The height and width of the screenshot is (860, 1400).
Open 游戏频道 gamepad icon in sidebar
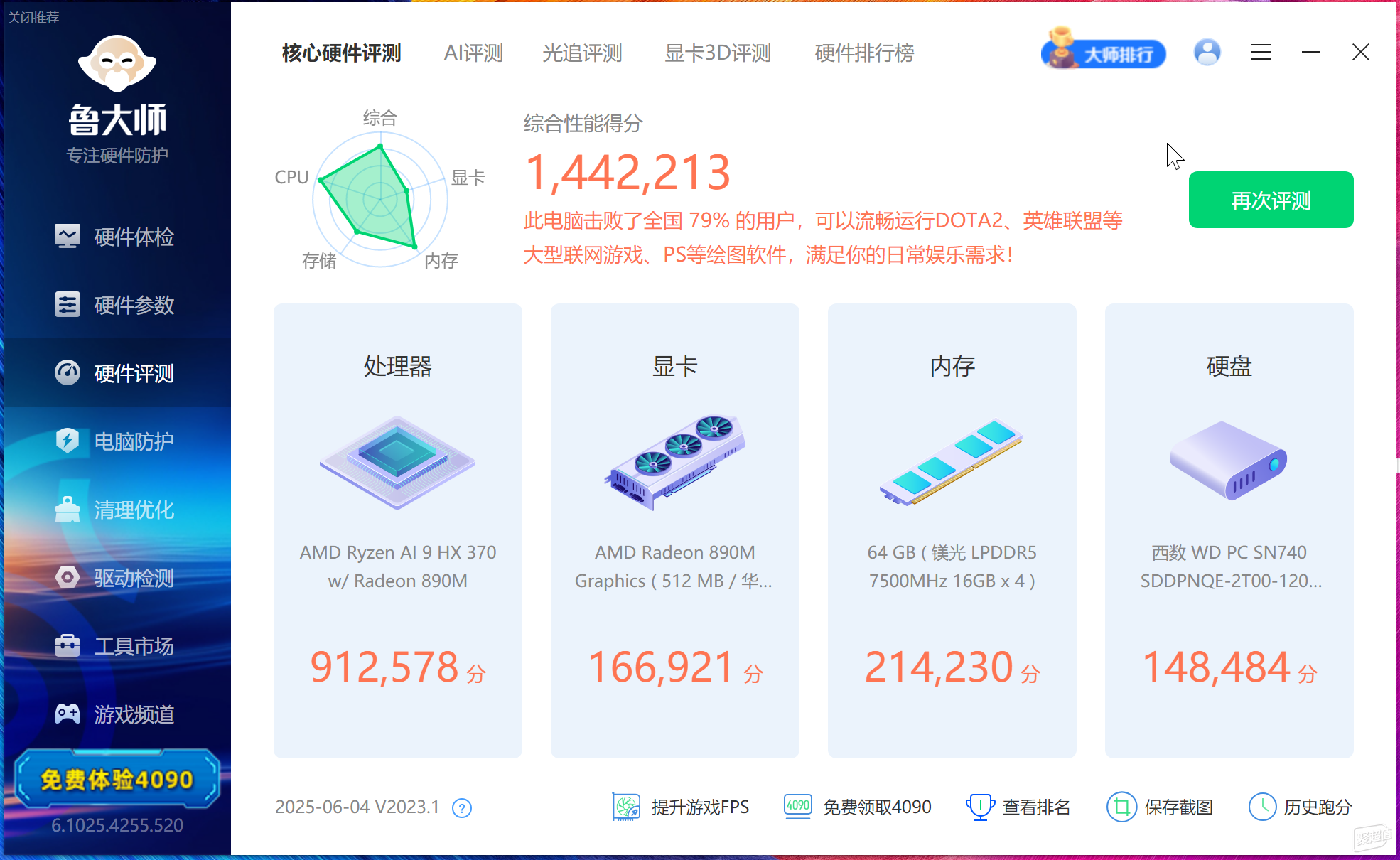tap(68, 714)
